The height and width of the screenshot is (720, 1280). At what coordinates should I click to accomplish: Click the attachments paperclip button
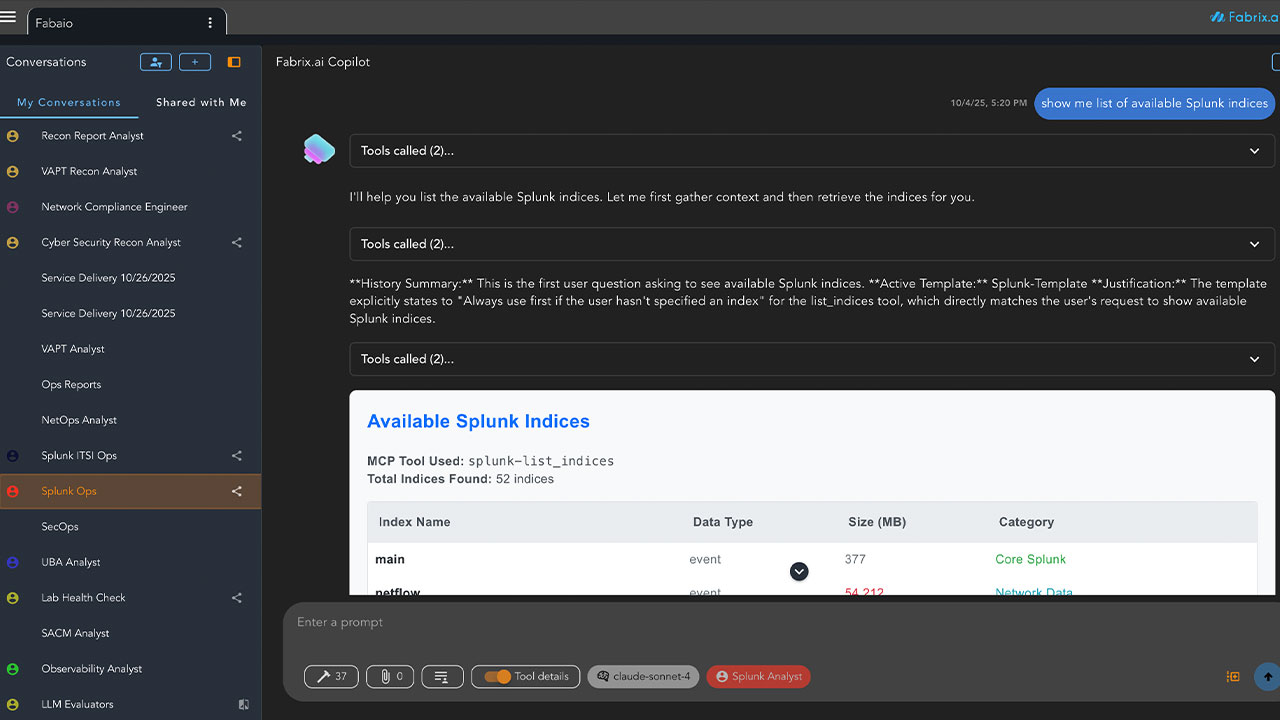(x=390, y=677)
